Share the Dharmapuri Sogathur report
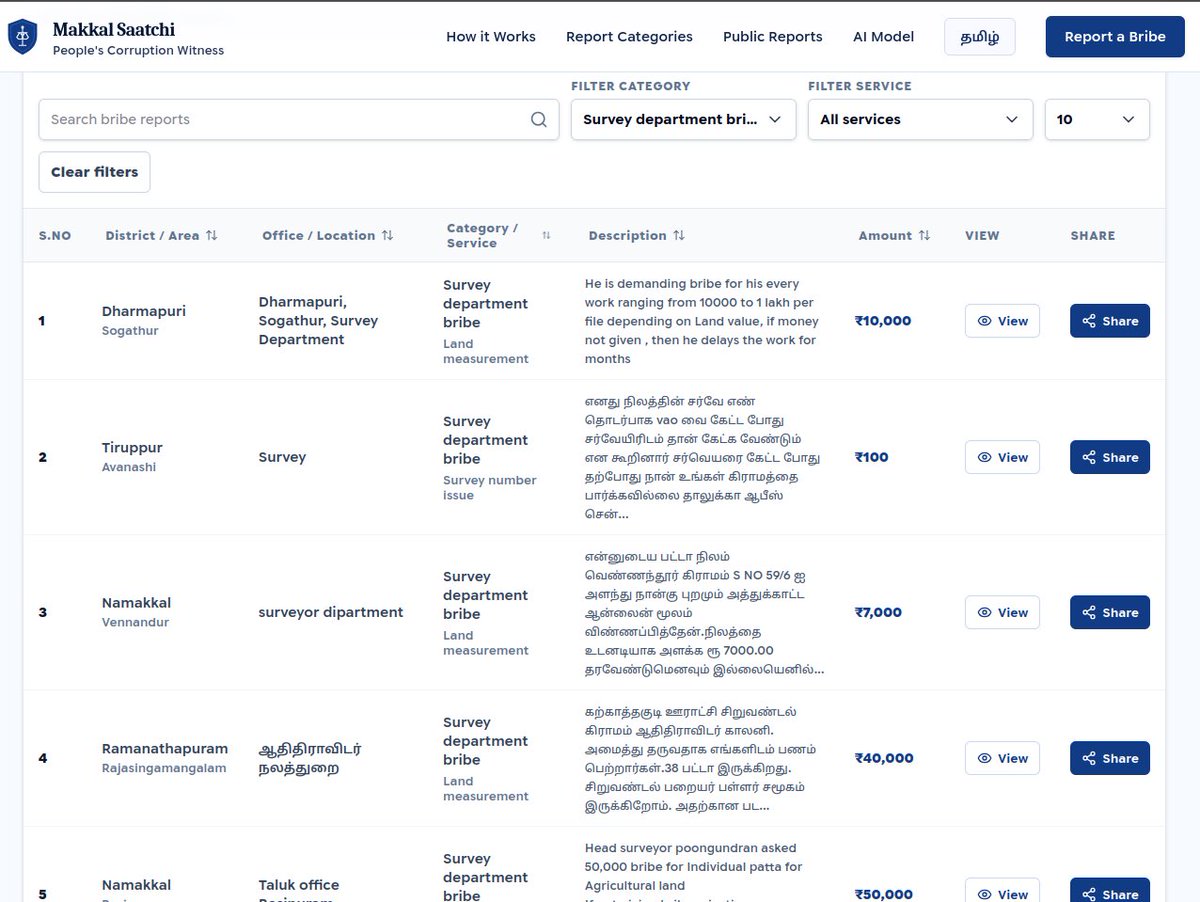The height and width of the screenshot is (902, 1200). coord(1110,321)
